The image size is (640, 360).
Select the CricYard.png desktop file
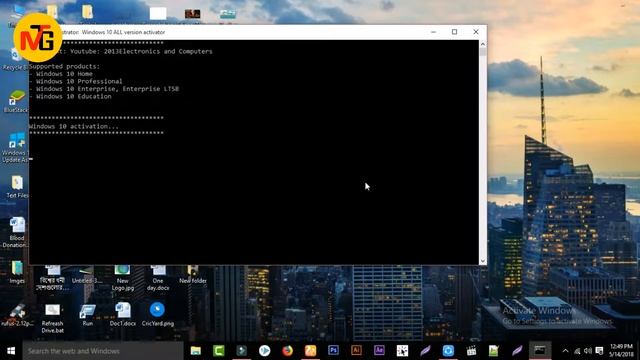pyautogui.click(x=158, y=315)
